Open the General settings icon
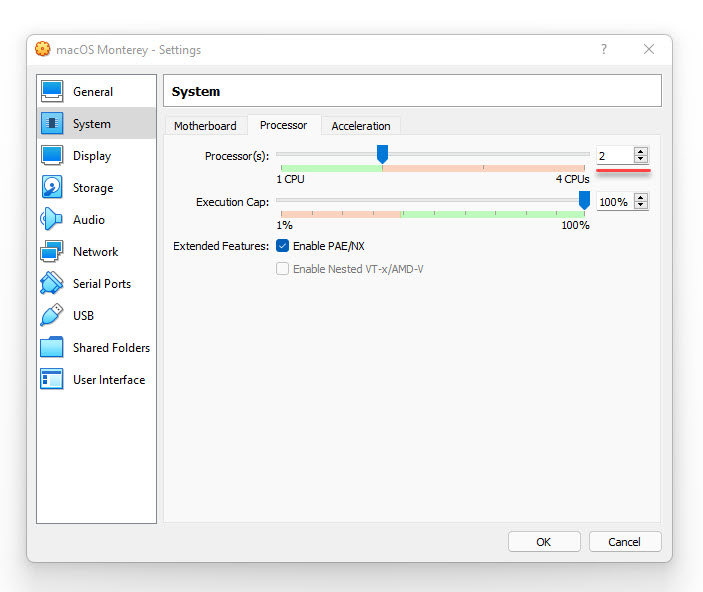Image resolution: width=703 pixels, height=592 pixels. point(52,91)
